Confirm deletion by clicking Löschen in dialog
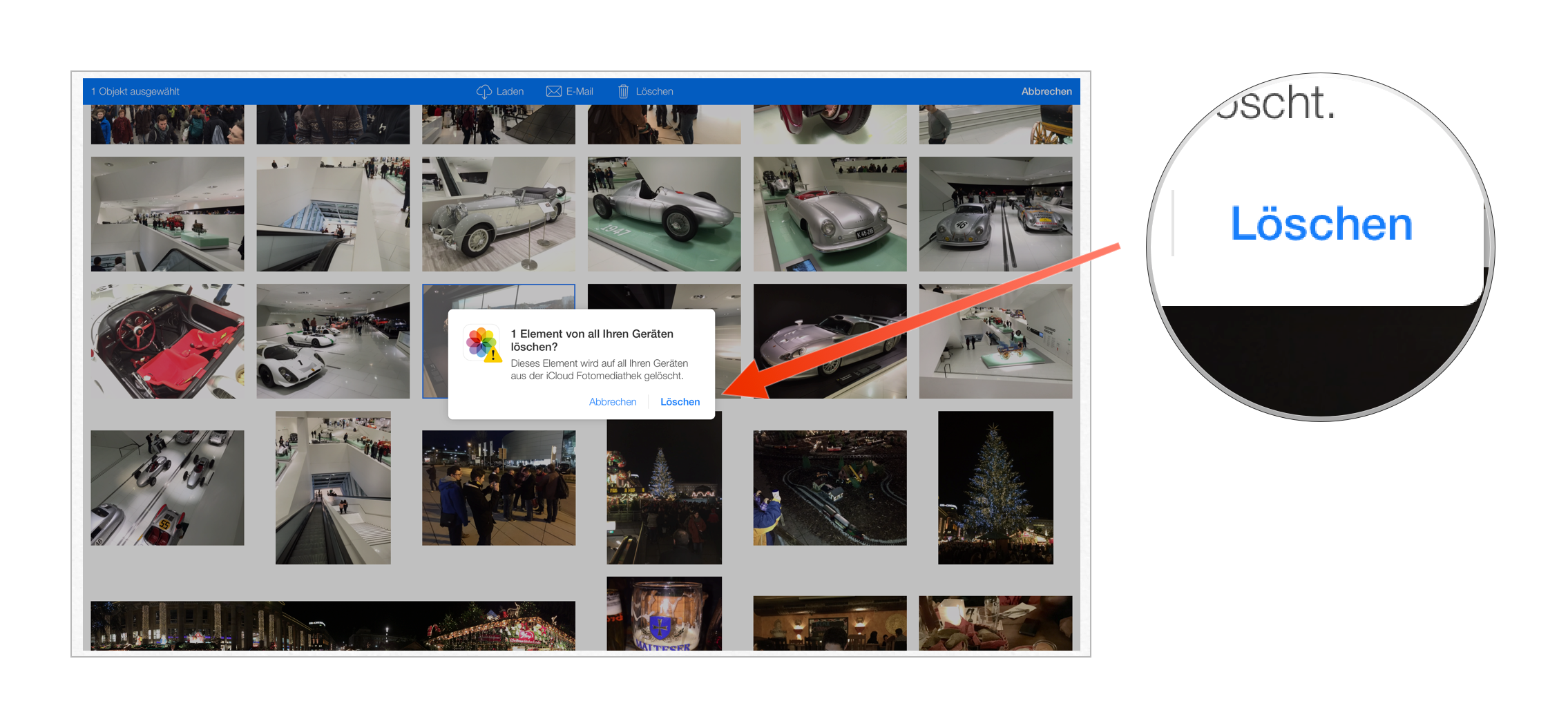 [680, 401]
